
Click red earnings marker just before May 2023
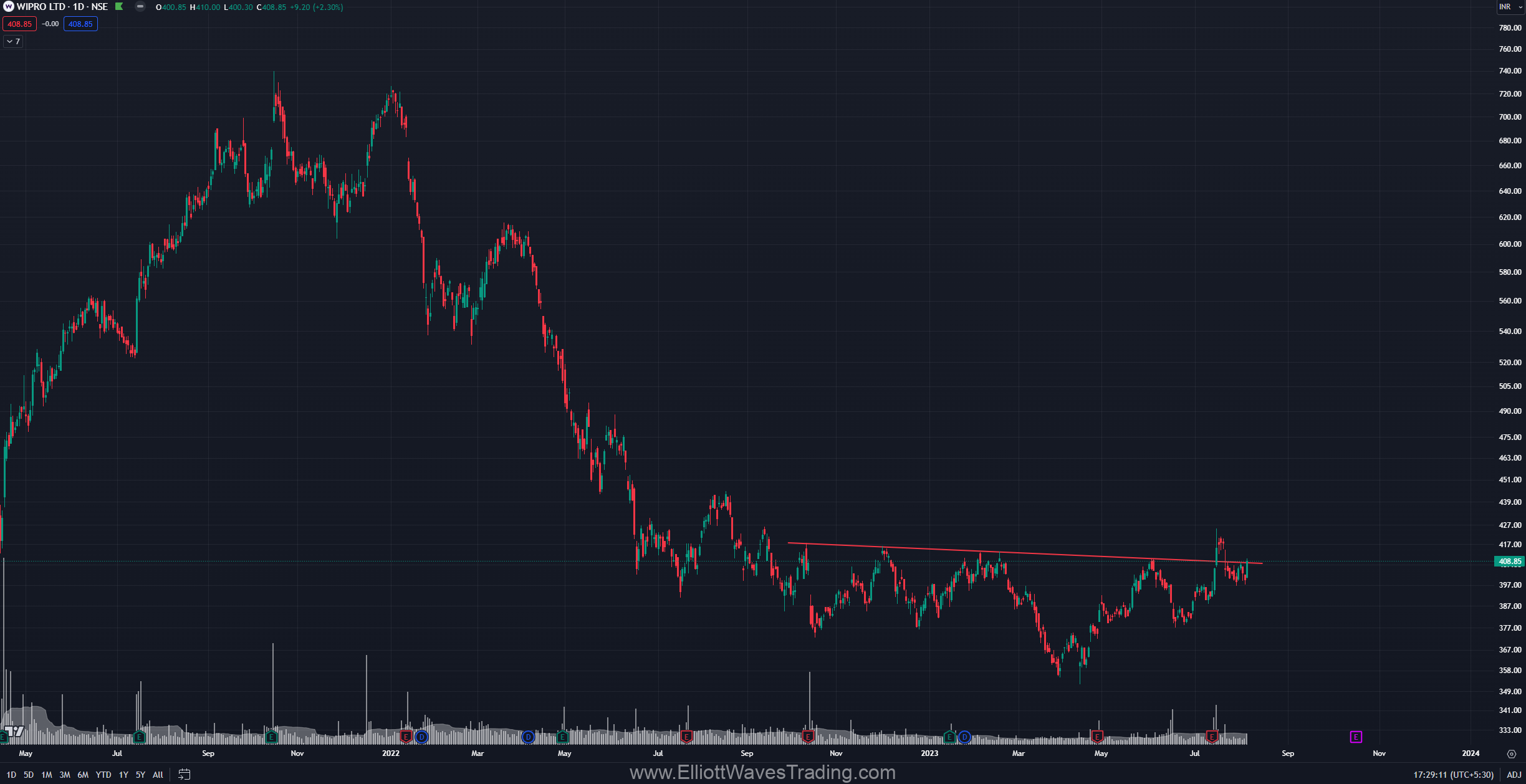pos(1097,737)
